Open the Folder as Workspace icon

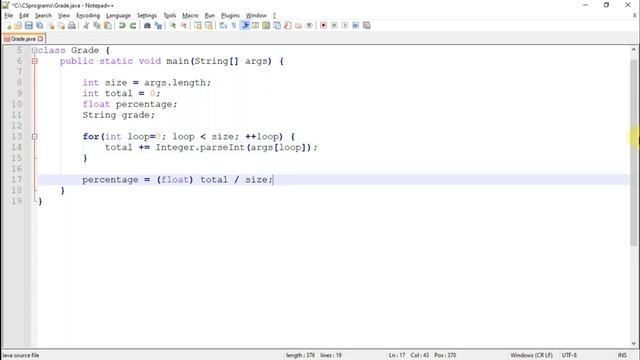pyautogui.click(x=298, y=25)
